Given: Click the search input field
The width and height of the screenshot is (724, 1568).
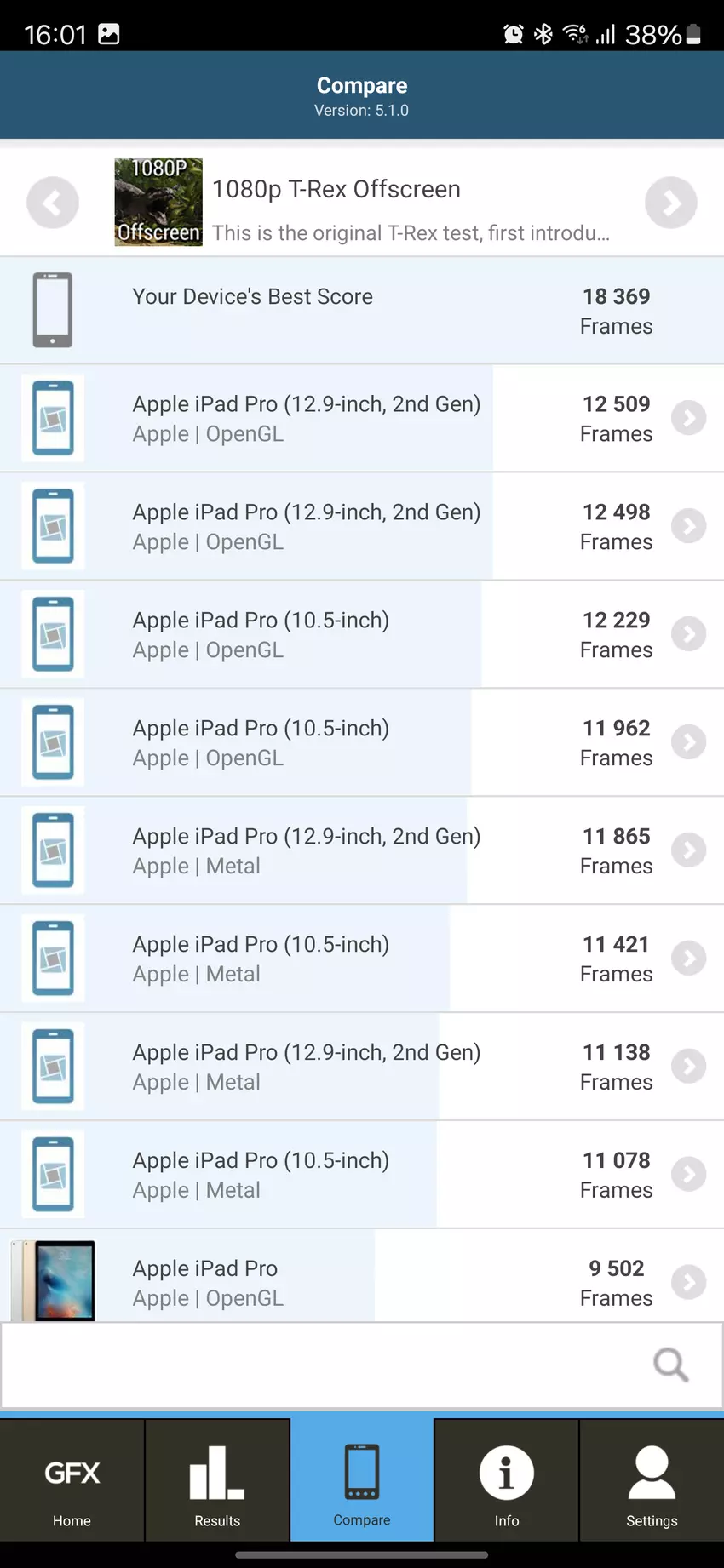Looking at the screenshot, I should point(324,1365).
